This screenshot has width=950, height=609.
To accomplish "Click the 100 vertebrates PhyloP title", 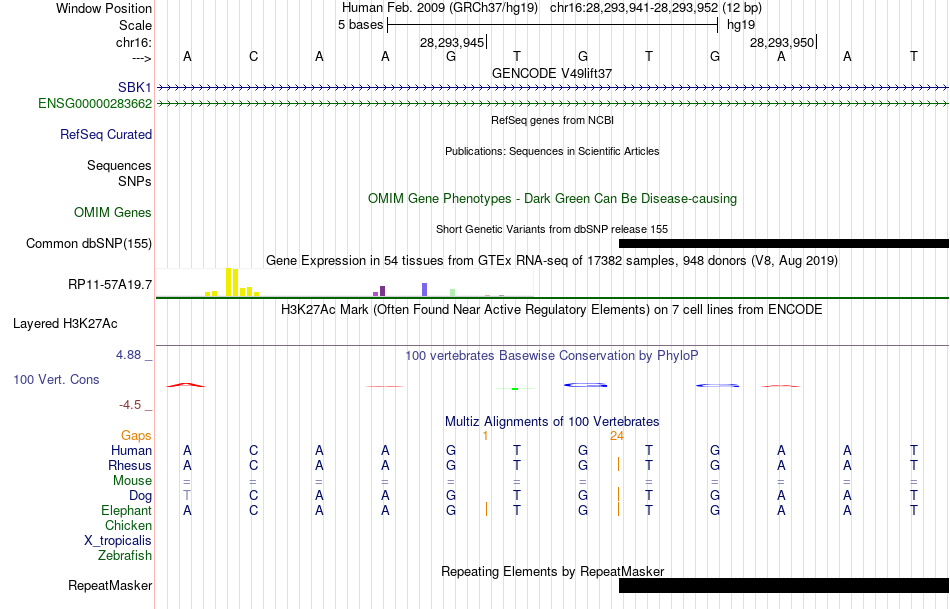I will point(552,356).
